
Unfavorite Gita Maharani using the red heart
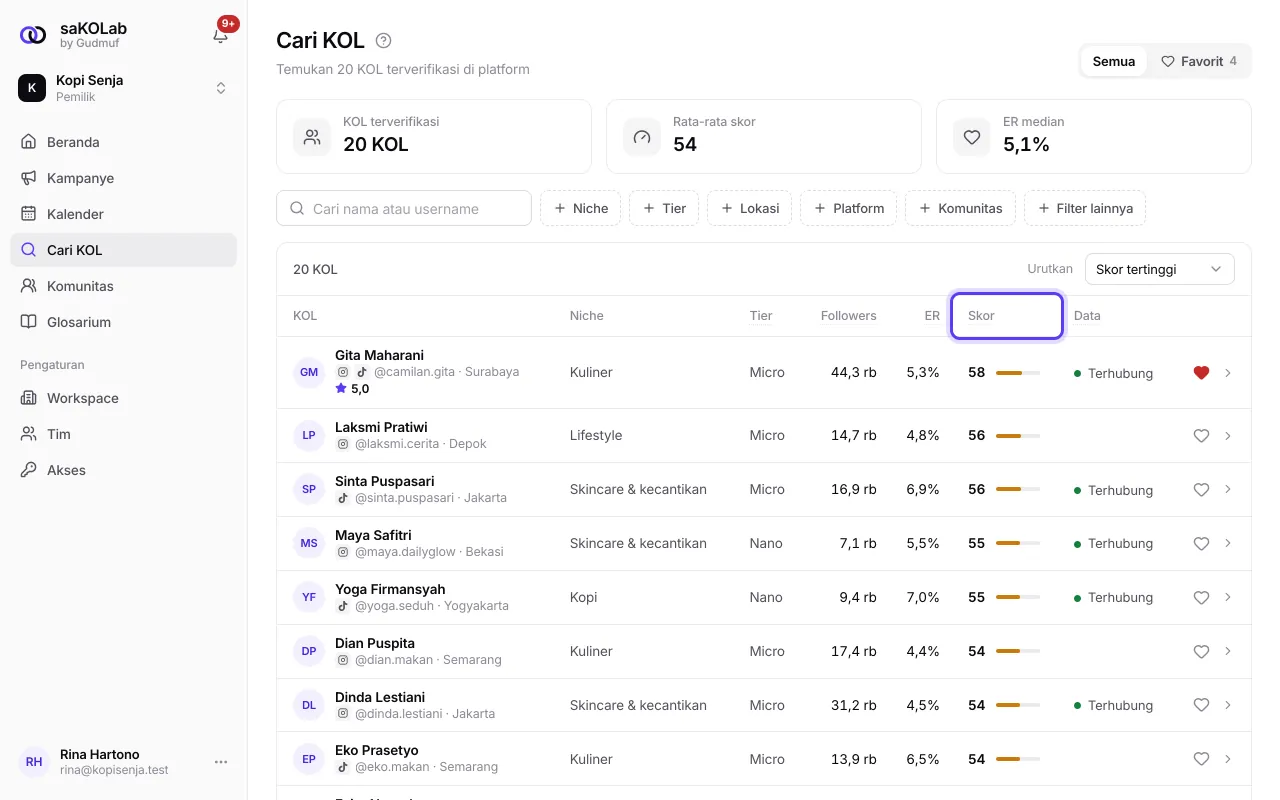[1201, 373]
